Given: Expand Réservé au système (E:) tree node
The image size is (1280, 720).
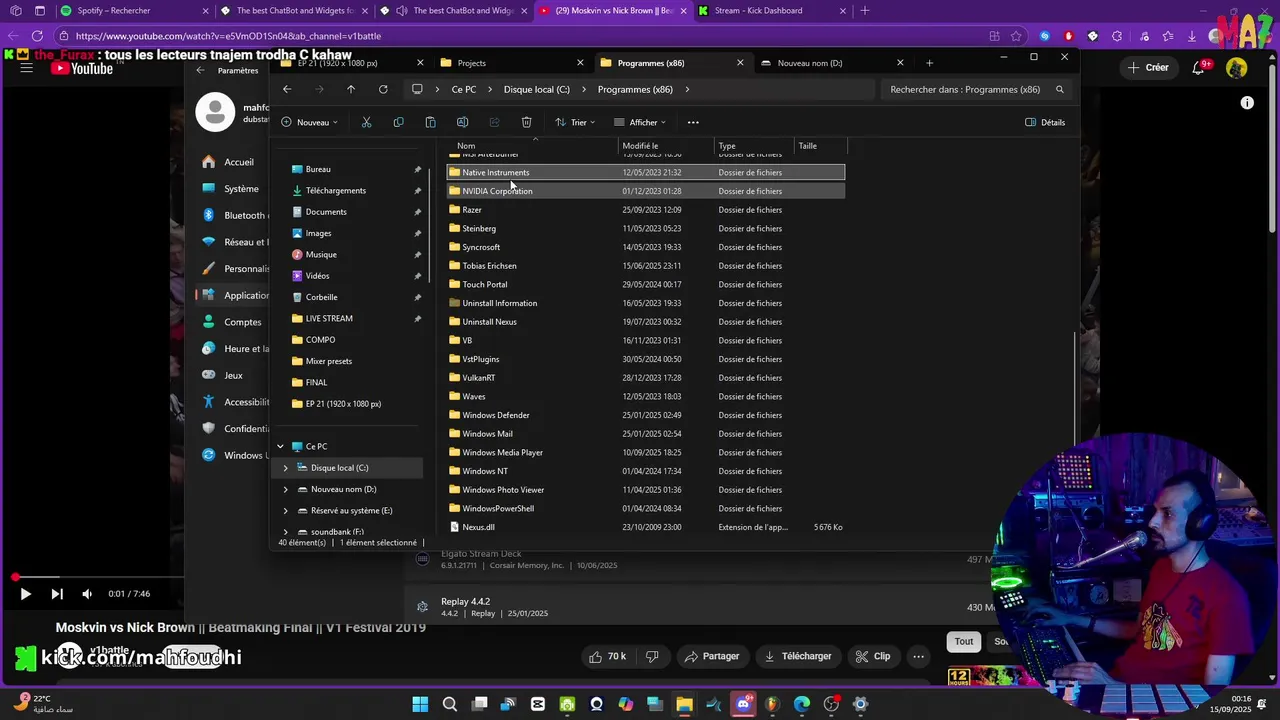Looking at the screenshot, I should point(285,511).
